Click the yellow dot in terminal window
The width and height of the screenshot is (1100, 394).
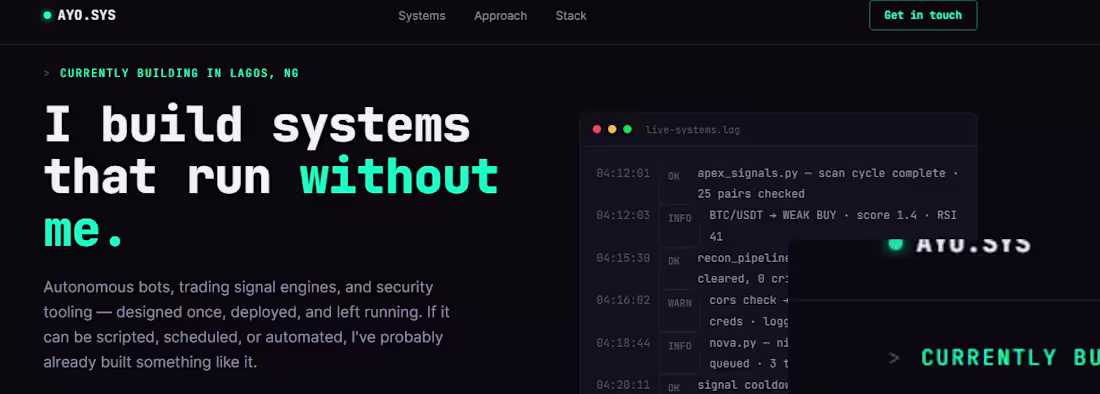(x=612, y=130)
